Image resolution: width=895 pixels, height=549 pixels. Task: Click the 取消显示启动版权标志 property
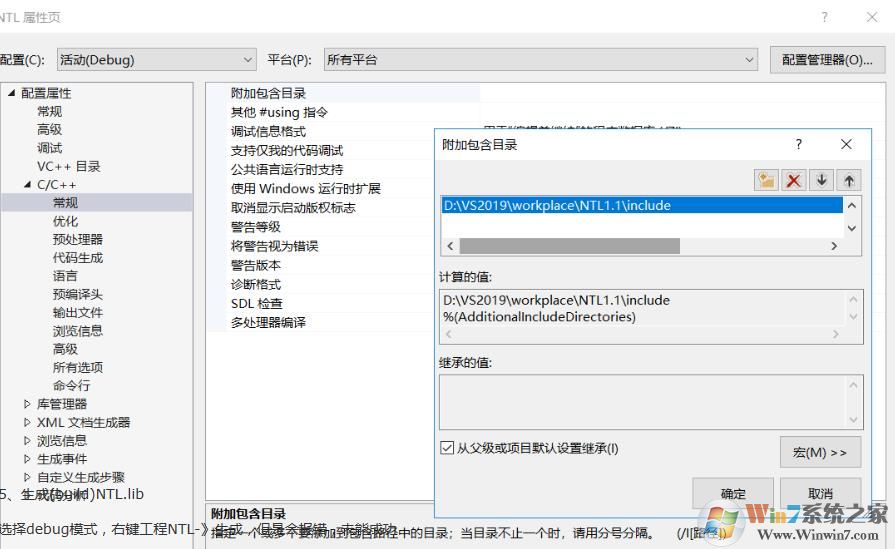pyautogui.click(x=293, y=208)
